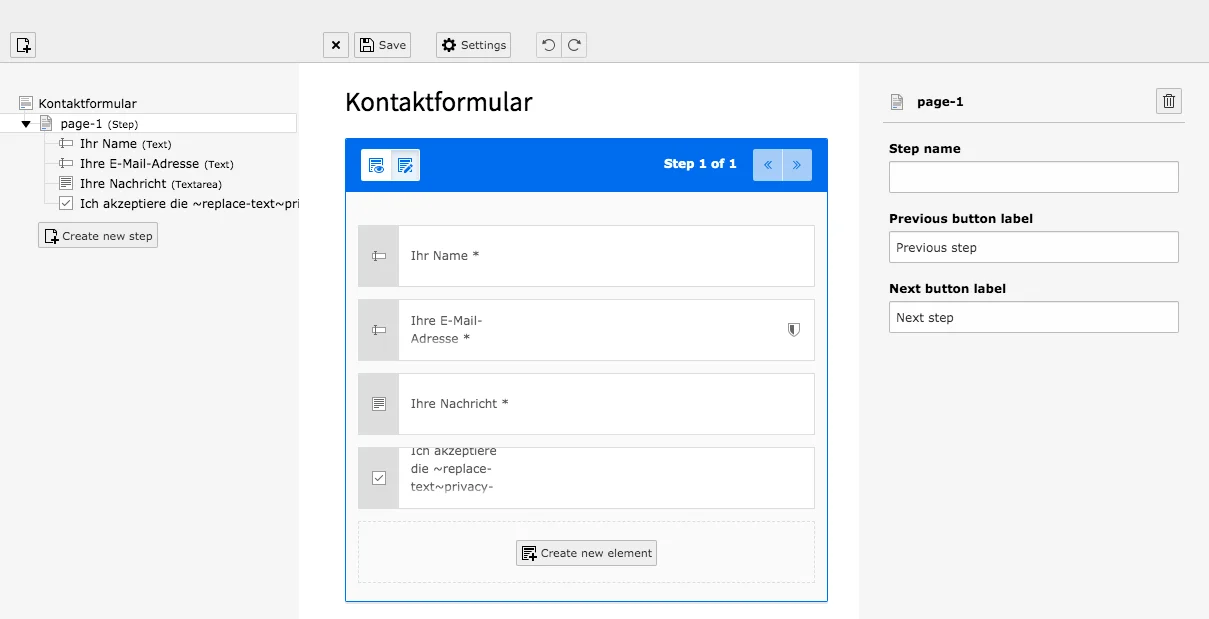The width and height of the screenshot is (1209, 619).
Task: Delete page-1 using the trash icon
Action: [1168, 100]
